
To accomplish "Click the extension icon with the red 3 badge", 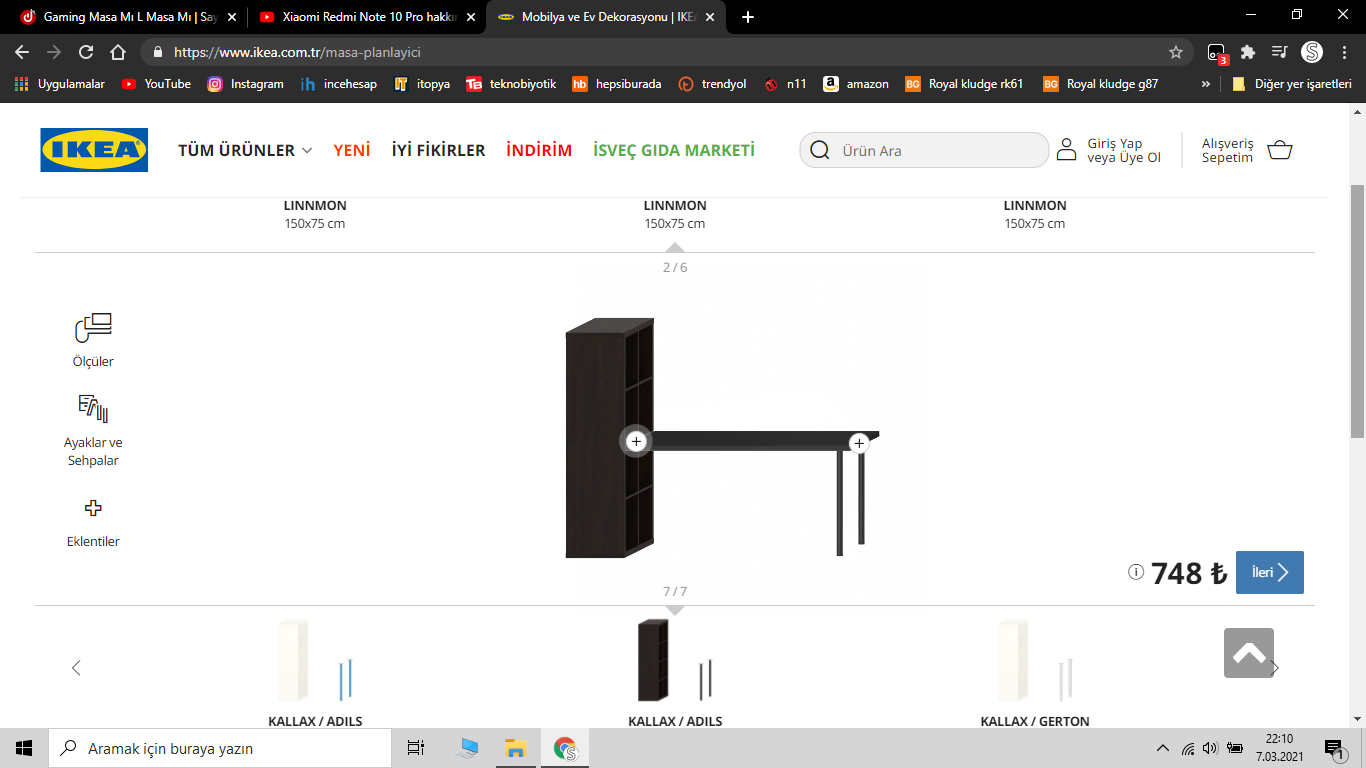I will tap(1217, 53).
